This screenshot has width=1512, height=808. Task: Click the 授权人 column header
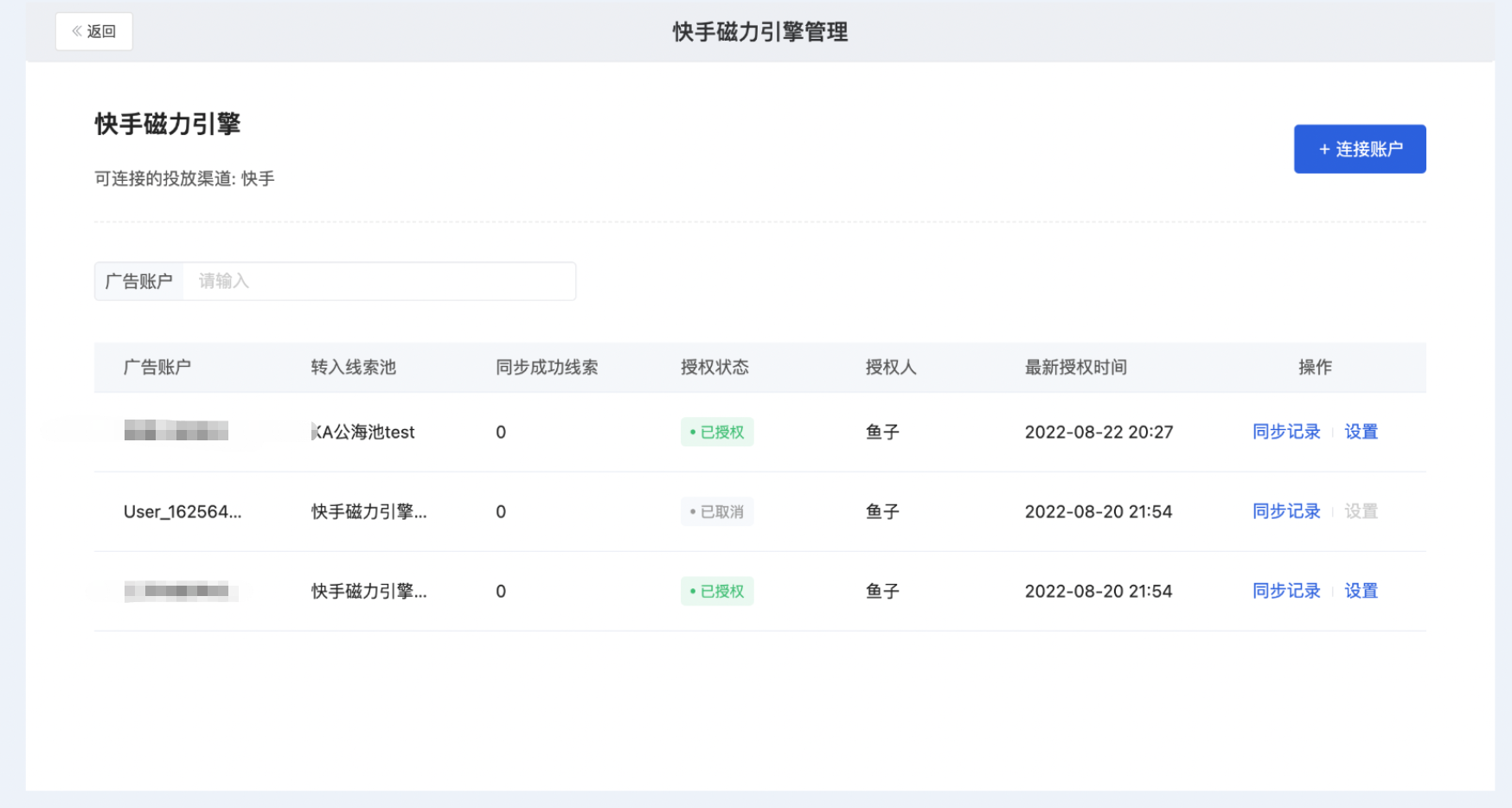click(891, 367)
